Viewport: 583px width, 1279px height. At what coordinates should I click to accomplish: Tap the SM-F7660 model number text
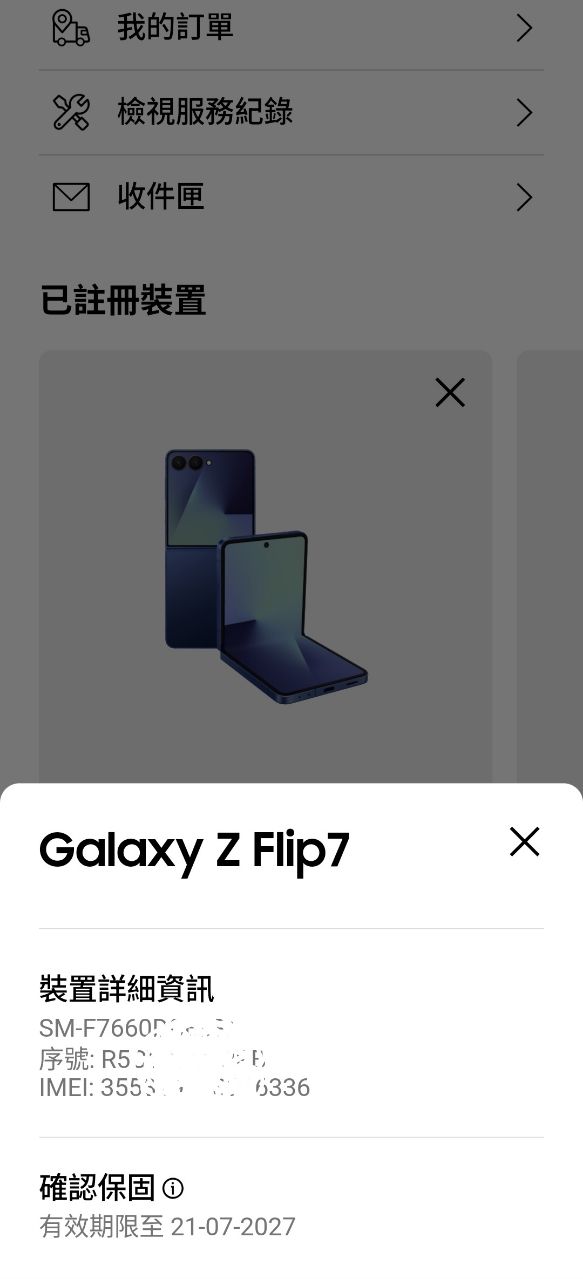141,1028
